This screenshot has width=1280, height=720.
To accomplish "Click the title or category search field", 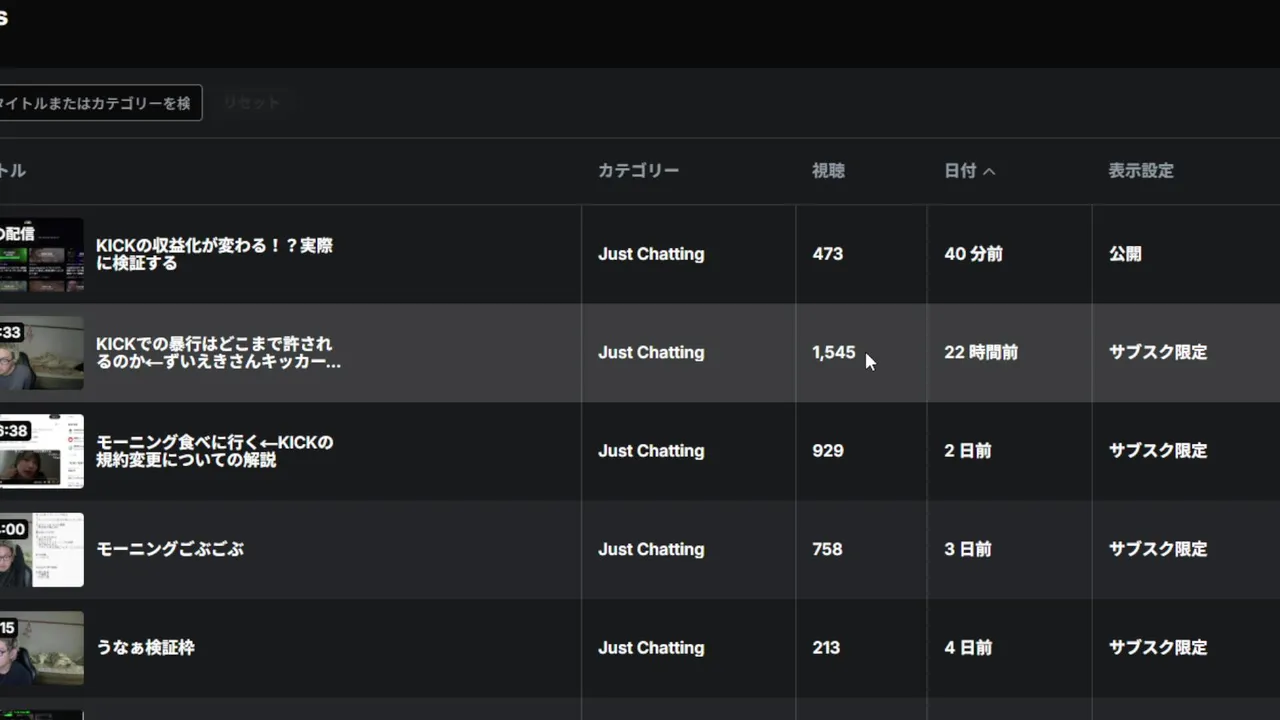I will (x=98, y=103).
